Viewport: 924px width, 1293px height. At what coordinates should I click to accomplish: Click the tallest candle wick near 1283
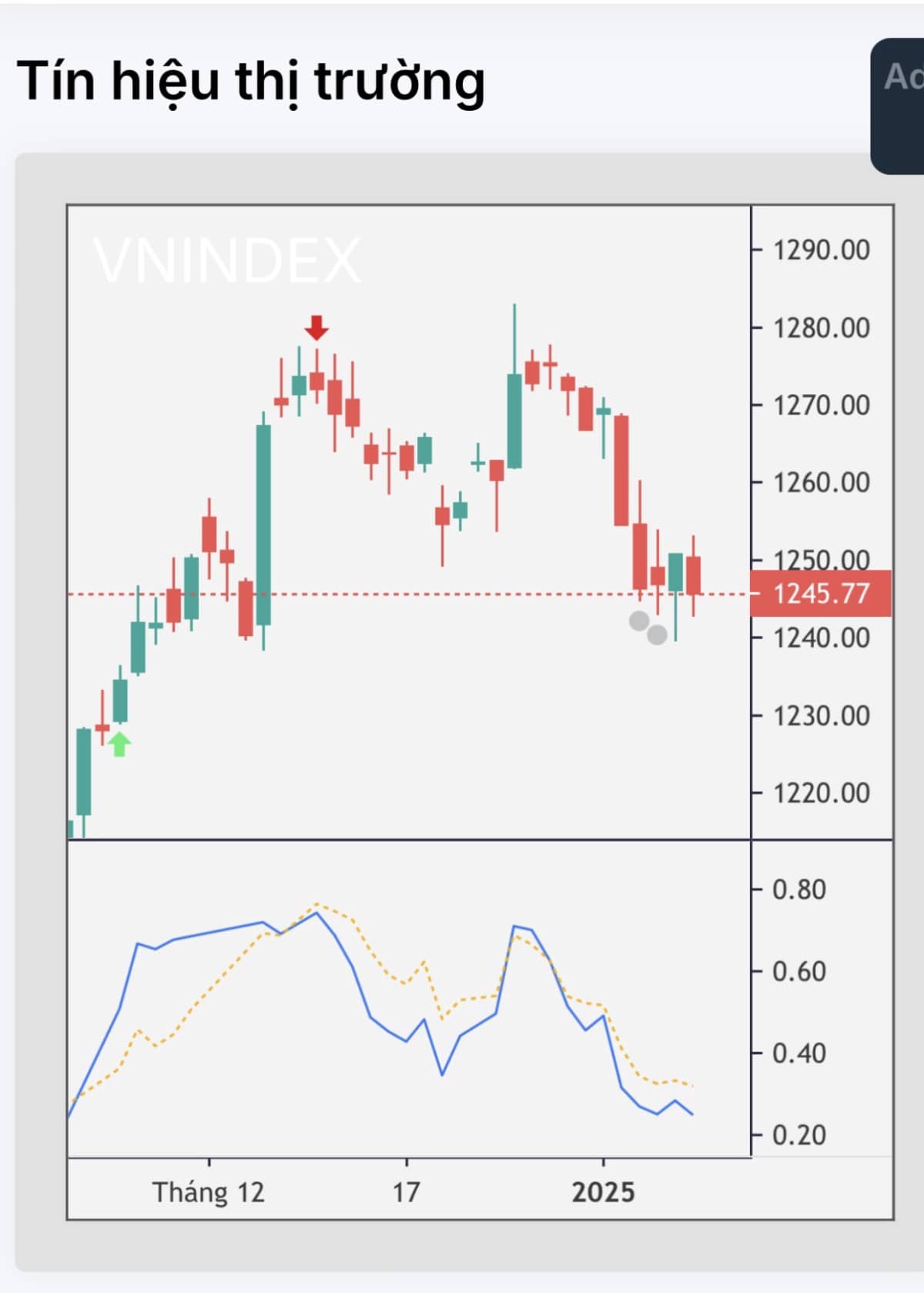coord(514,339)
